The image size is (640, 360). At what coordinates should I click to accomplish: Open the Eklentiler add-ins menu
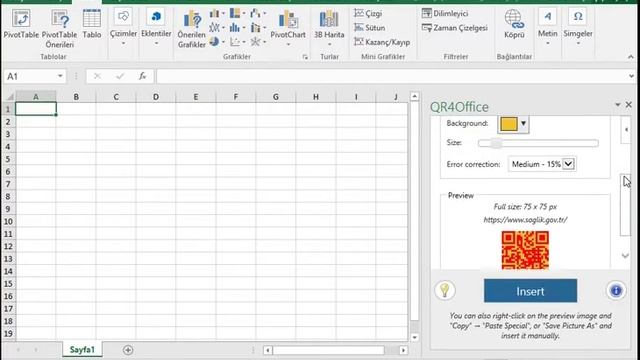pos(156,27)
